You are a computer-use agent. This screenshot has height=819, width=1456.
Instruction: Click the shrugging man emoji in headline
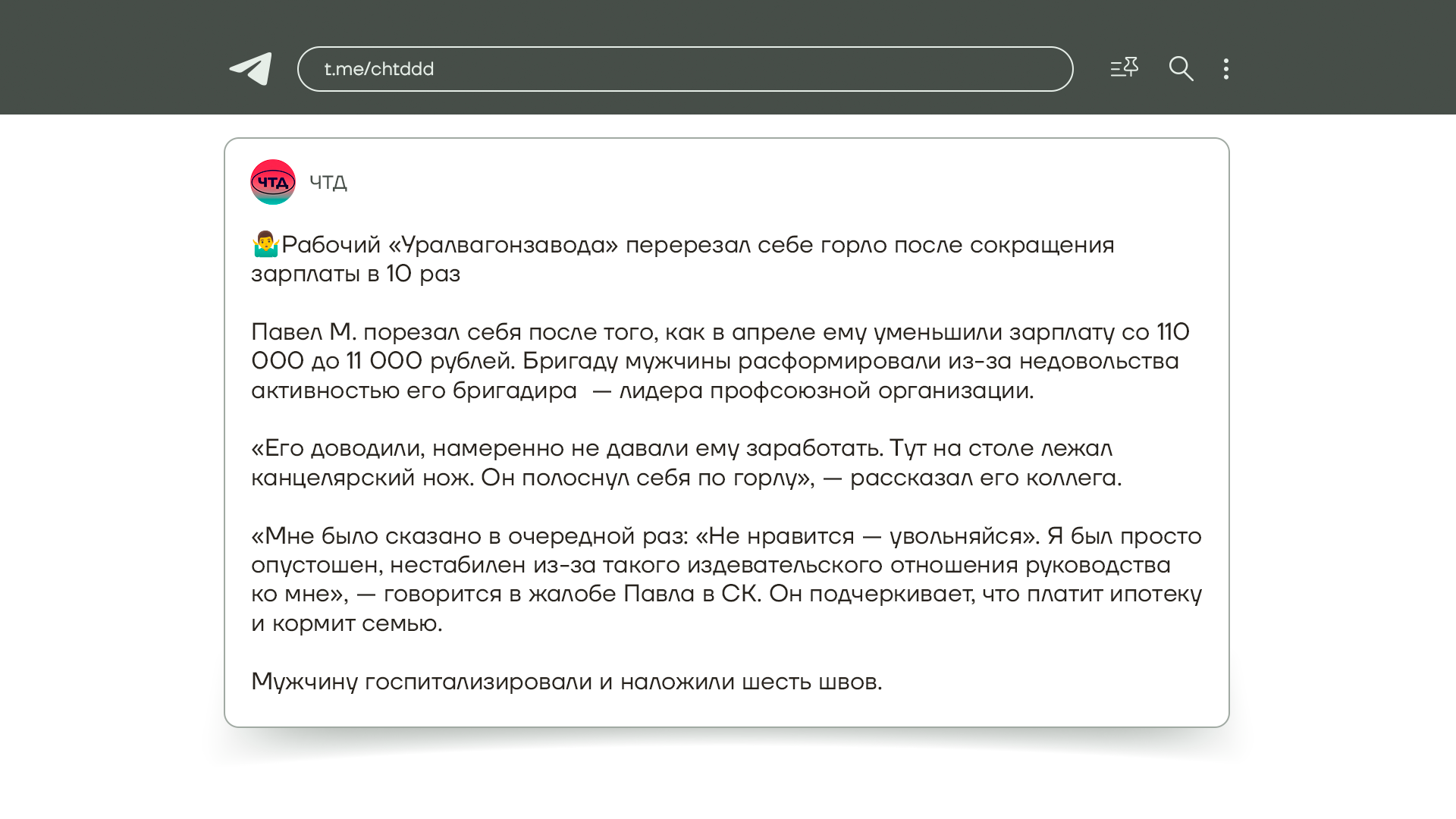(265, 244)
